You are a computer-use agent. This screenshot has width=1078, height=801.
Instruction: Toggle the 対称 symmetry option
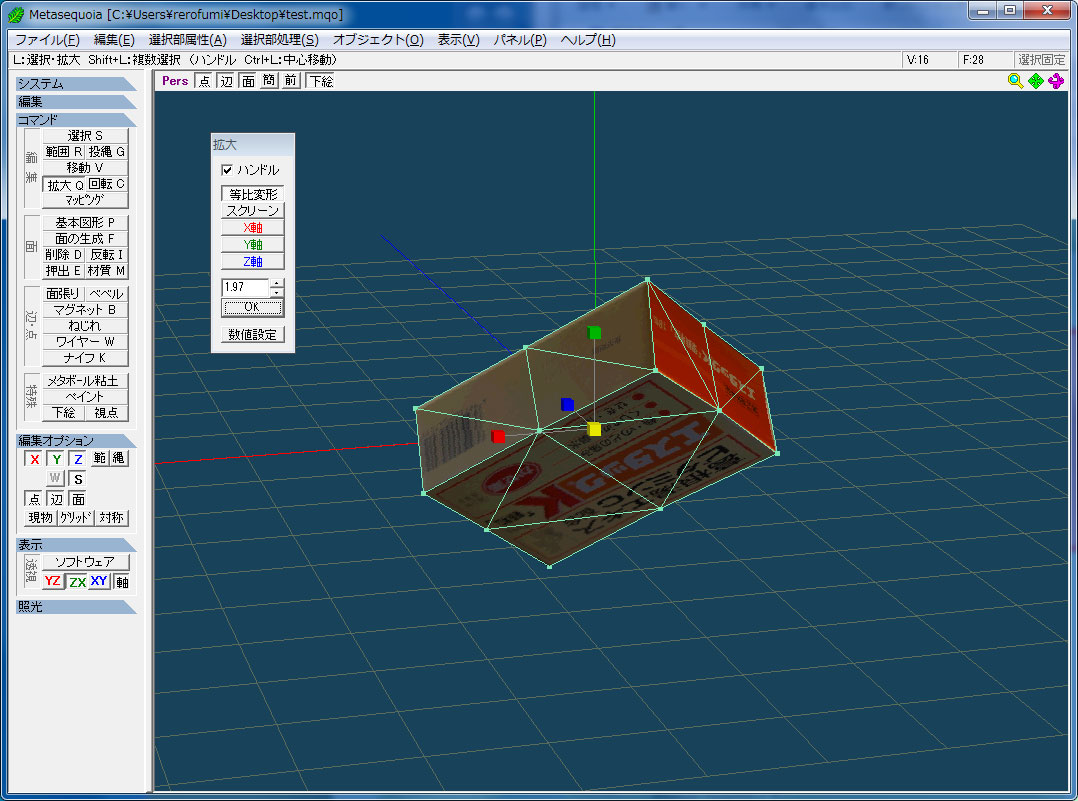(x=111, y=518)
